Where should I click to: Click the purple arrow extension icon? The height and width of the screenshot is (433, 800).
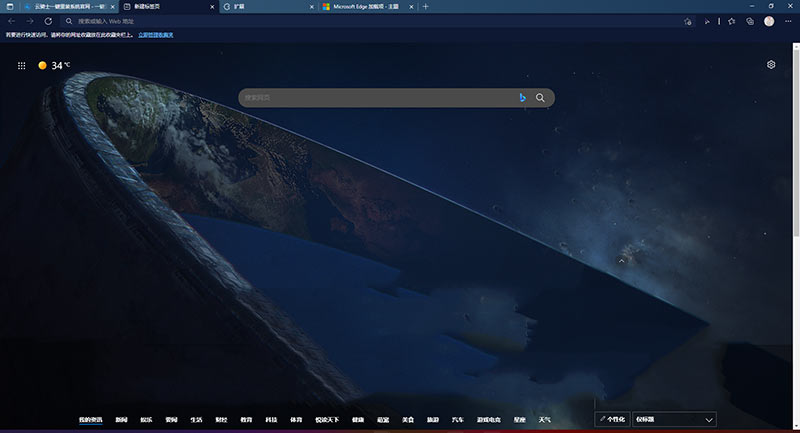click(x=707, y=21)
